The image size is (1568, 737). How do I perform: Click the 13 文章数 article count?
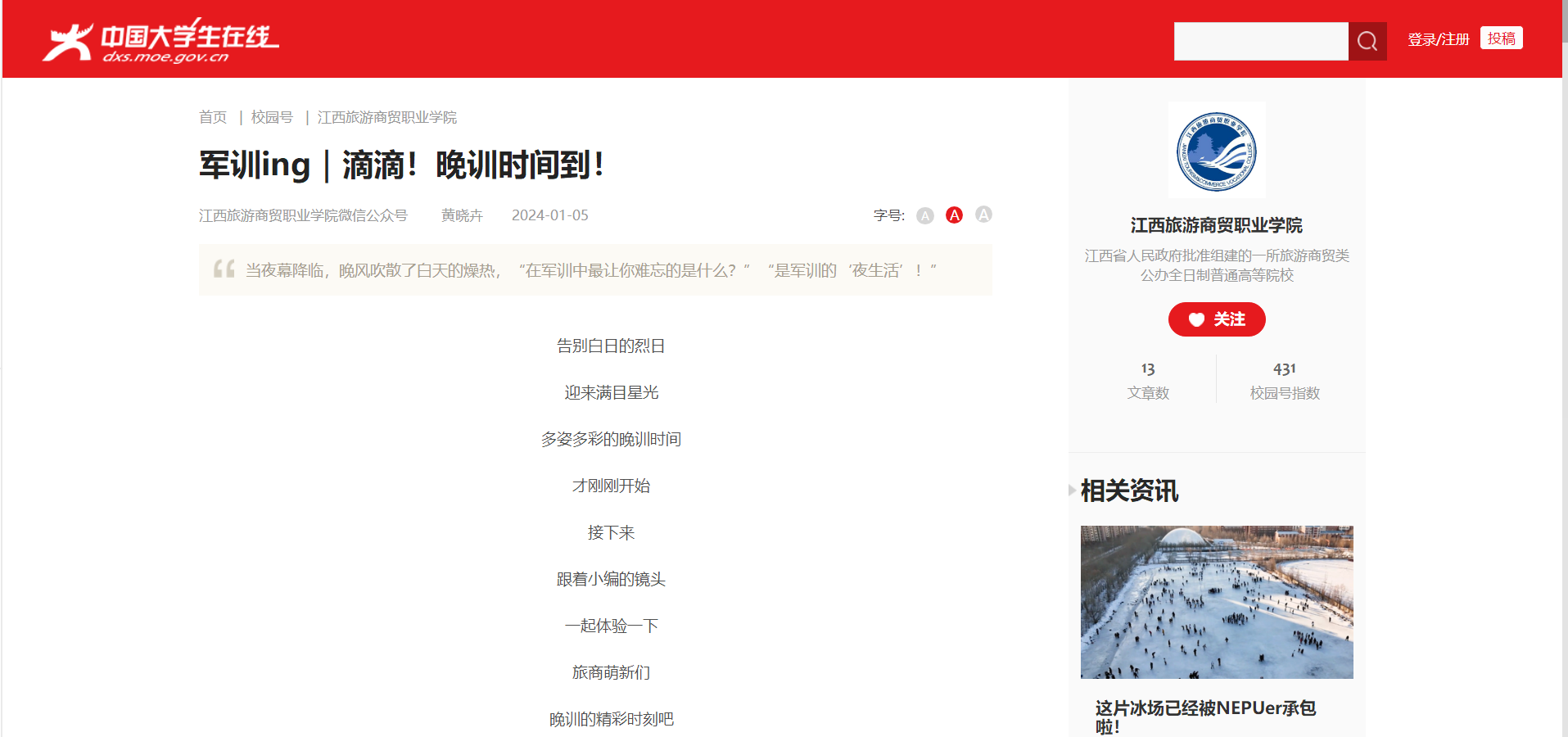pyautogui.click(x=1148, y=381)
